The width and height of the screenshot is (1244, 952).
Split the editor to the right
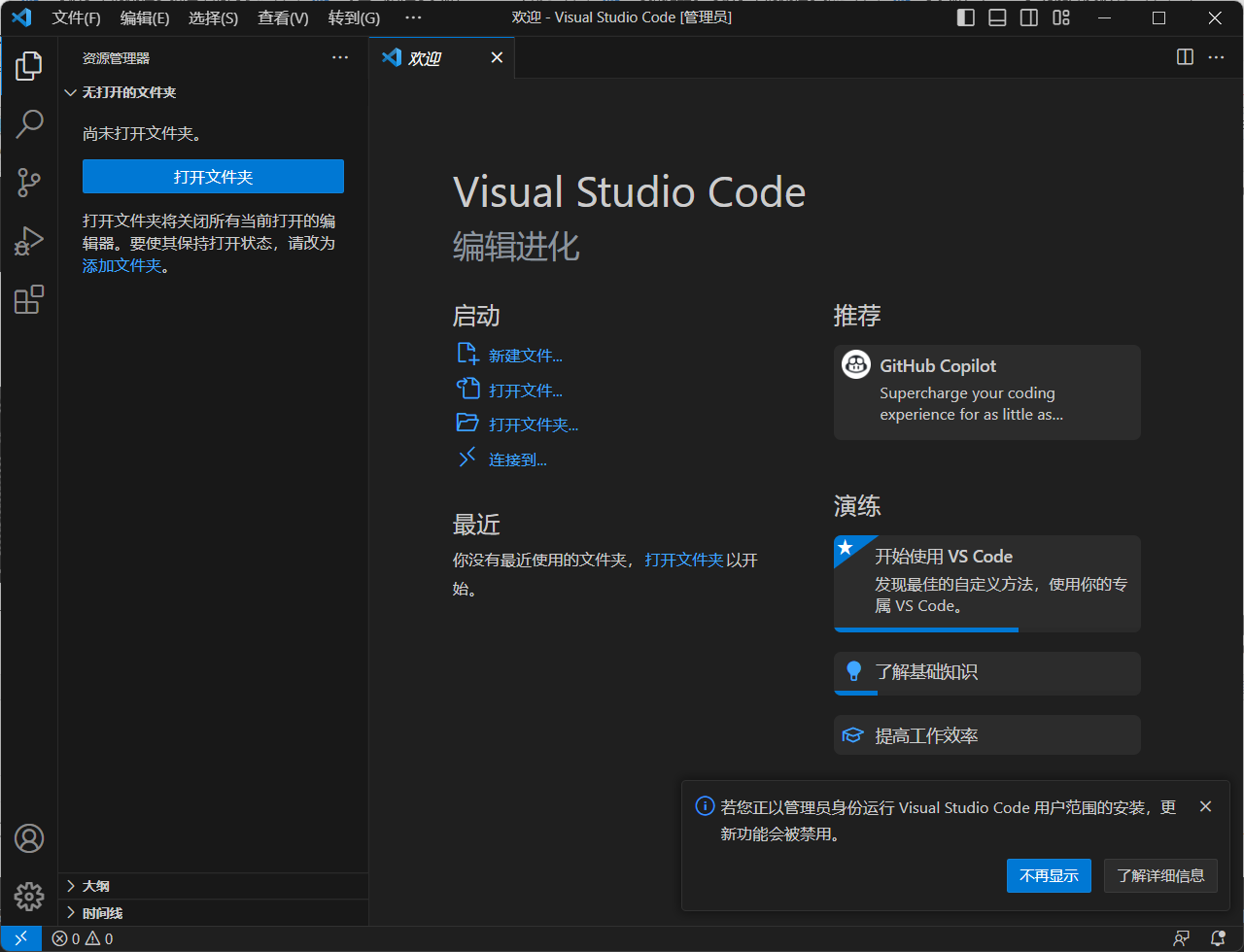coord(1185,57)
